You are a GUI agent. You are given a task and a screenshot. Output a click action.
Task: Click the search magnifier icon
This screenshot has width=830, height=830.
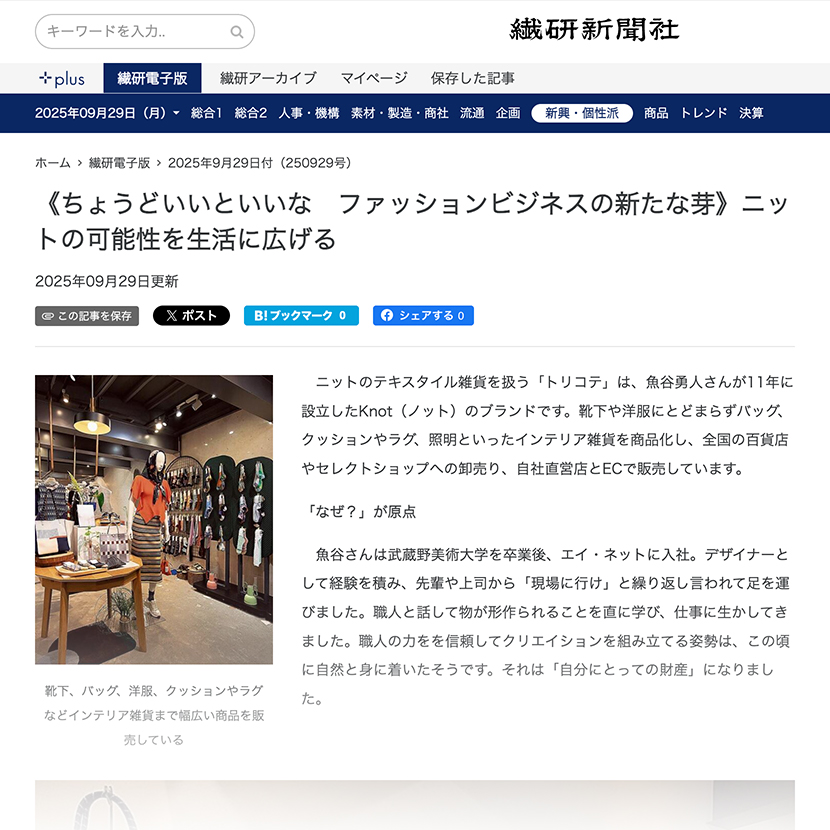click(x=237, y=32)
